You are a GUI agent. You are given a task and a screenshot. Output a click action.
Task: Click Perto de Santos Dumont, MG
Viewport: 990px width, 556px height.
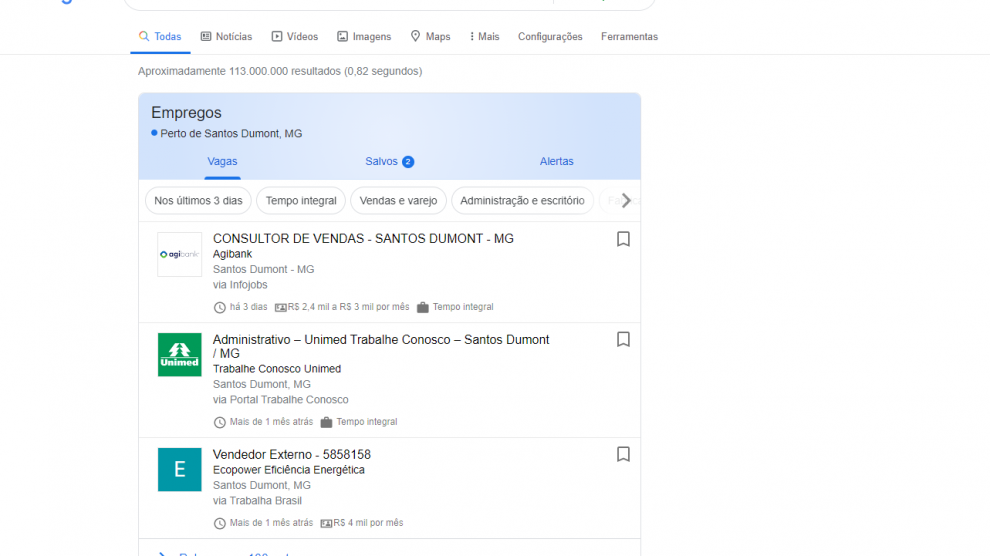coord(231,134)
